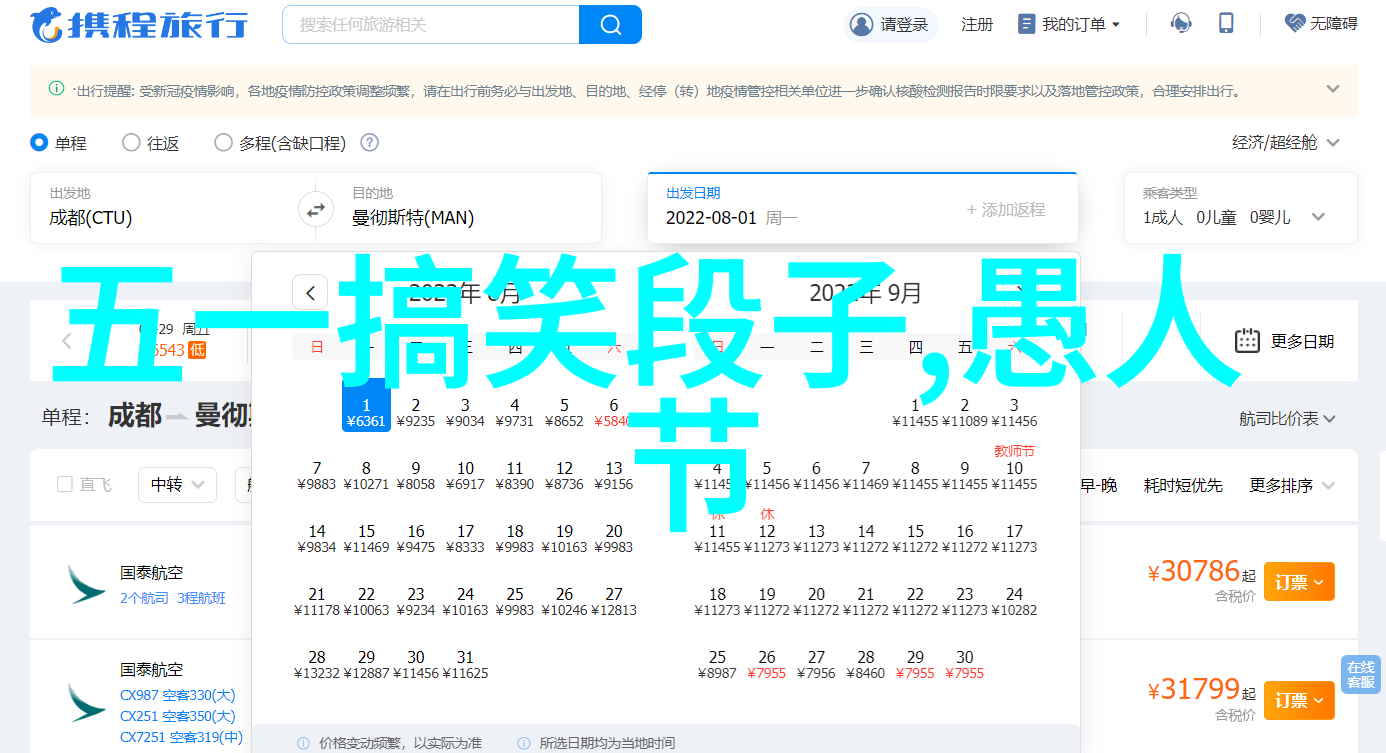Select the 单程 one-way radio button
Viewport: 1386px width, 753px height.
point(40,143)
